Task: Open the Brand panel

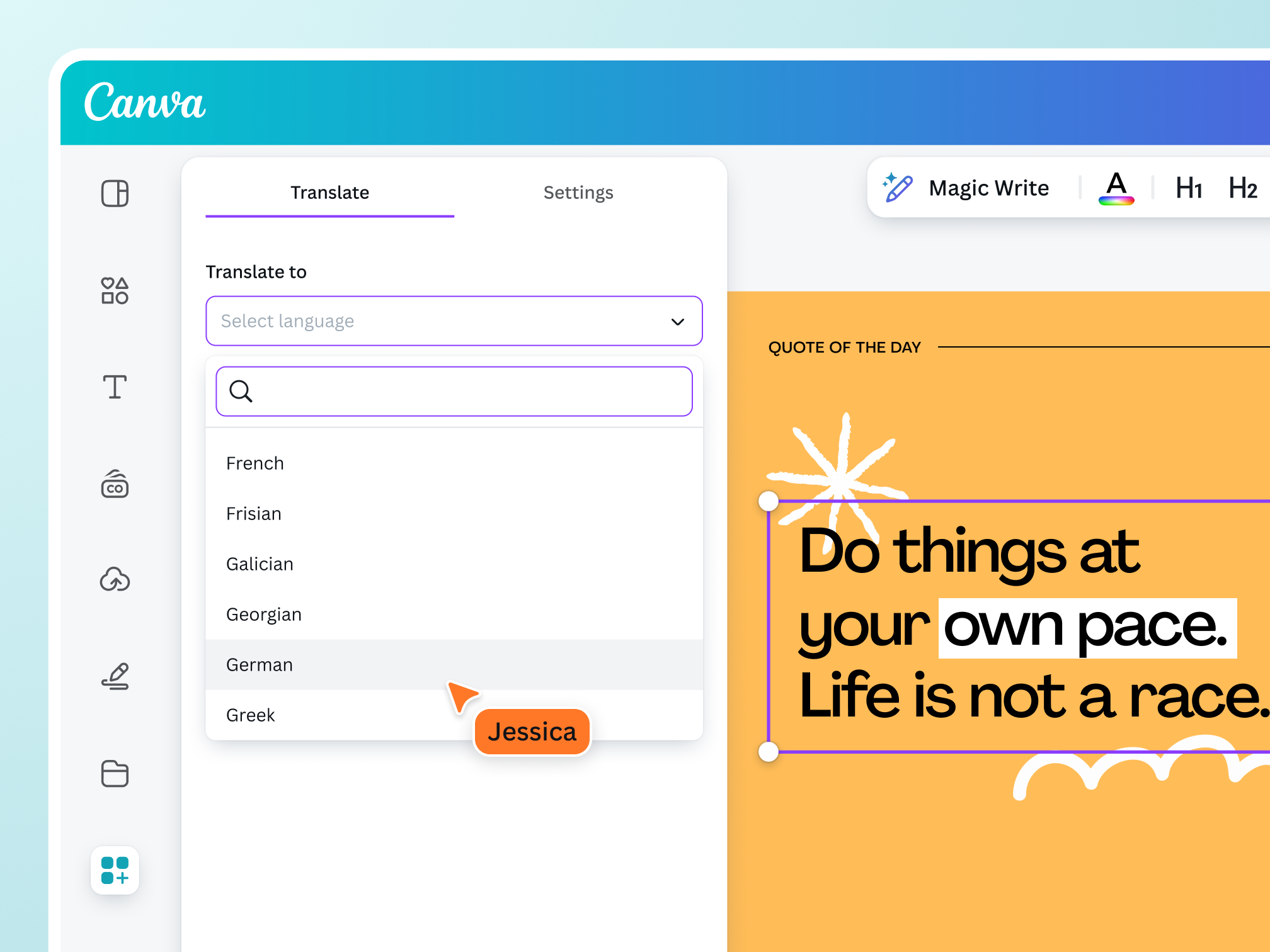Action: 115,485
